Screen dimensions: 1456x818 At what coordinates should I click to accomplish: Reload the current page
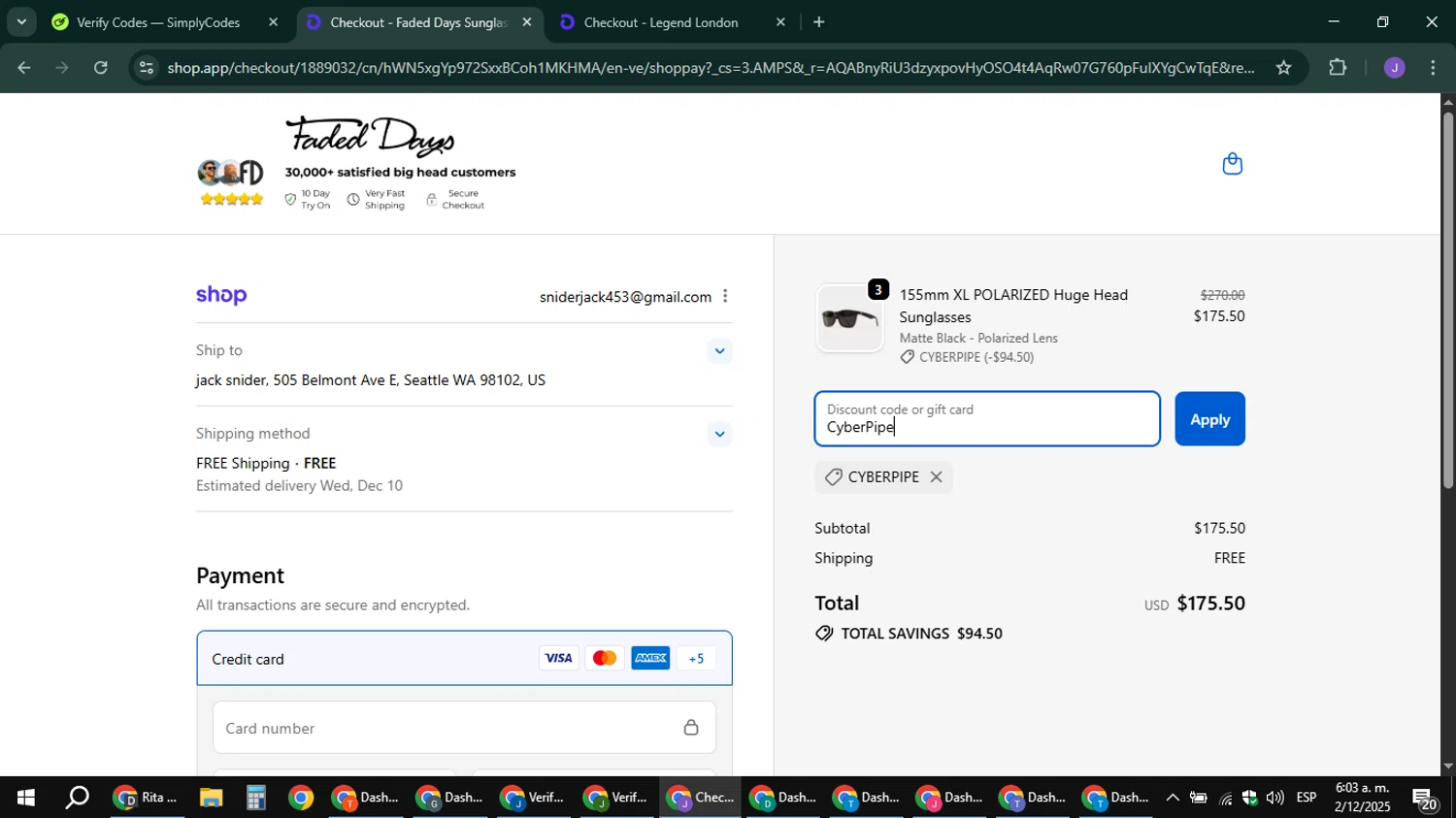[101, 68]
